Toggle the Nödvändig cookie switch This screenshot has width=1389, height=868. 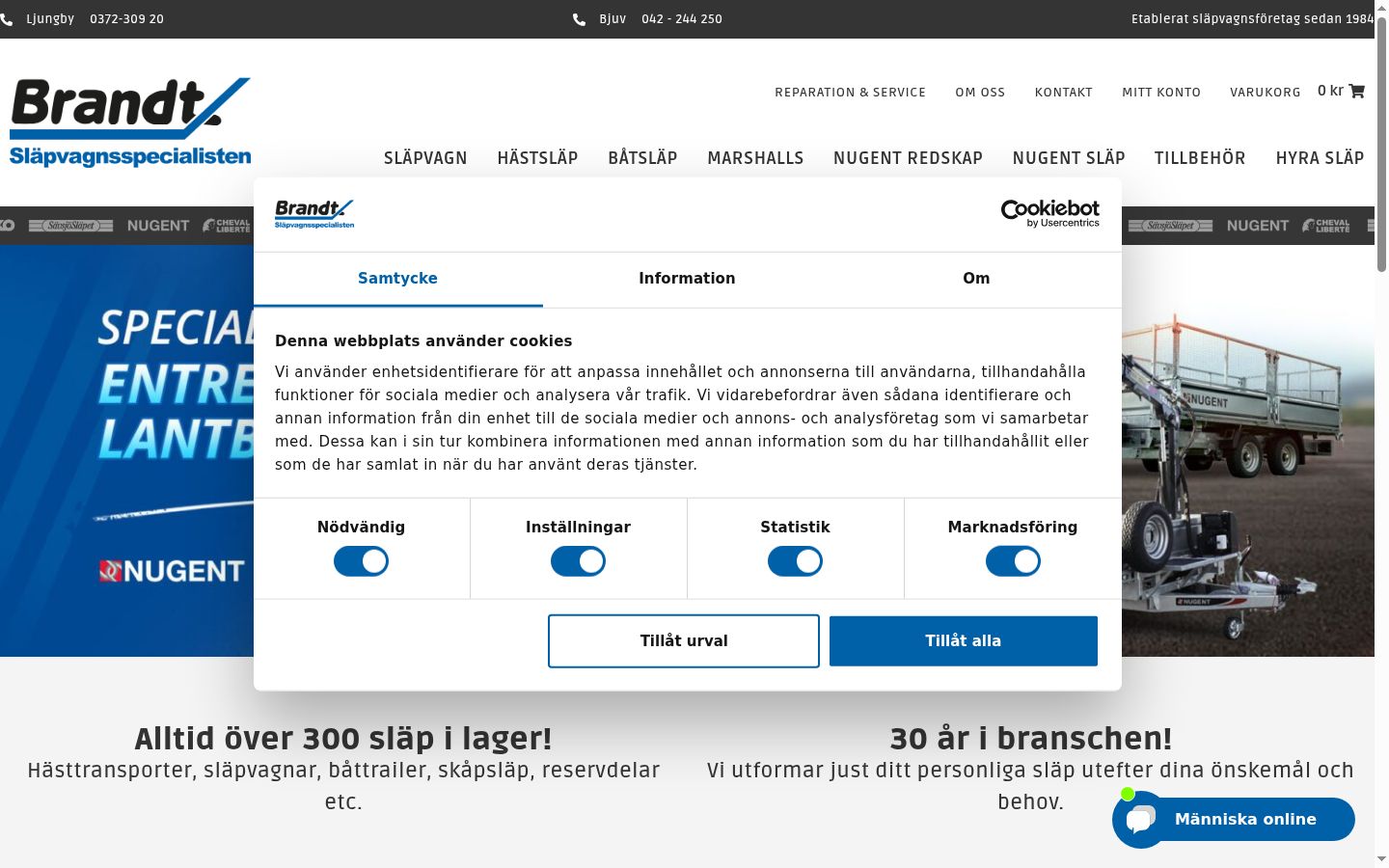[361, 561]
